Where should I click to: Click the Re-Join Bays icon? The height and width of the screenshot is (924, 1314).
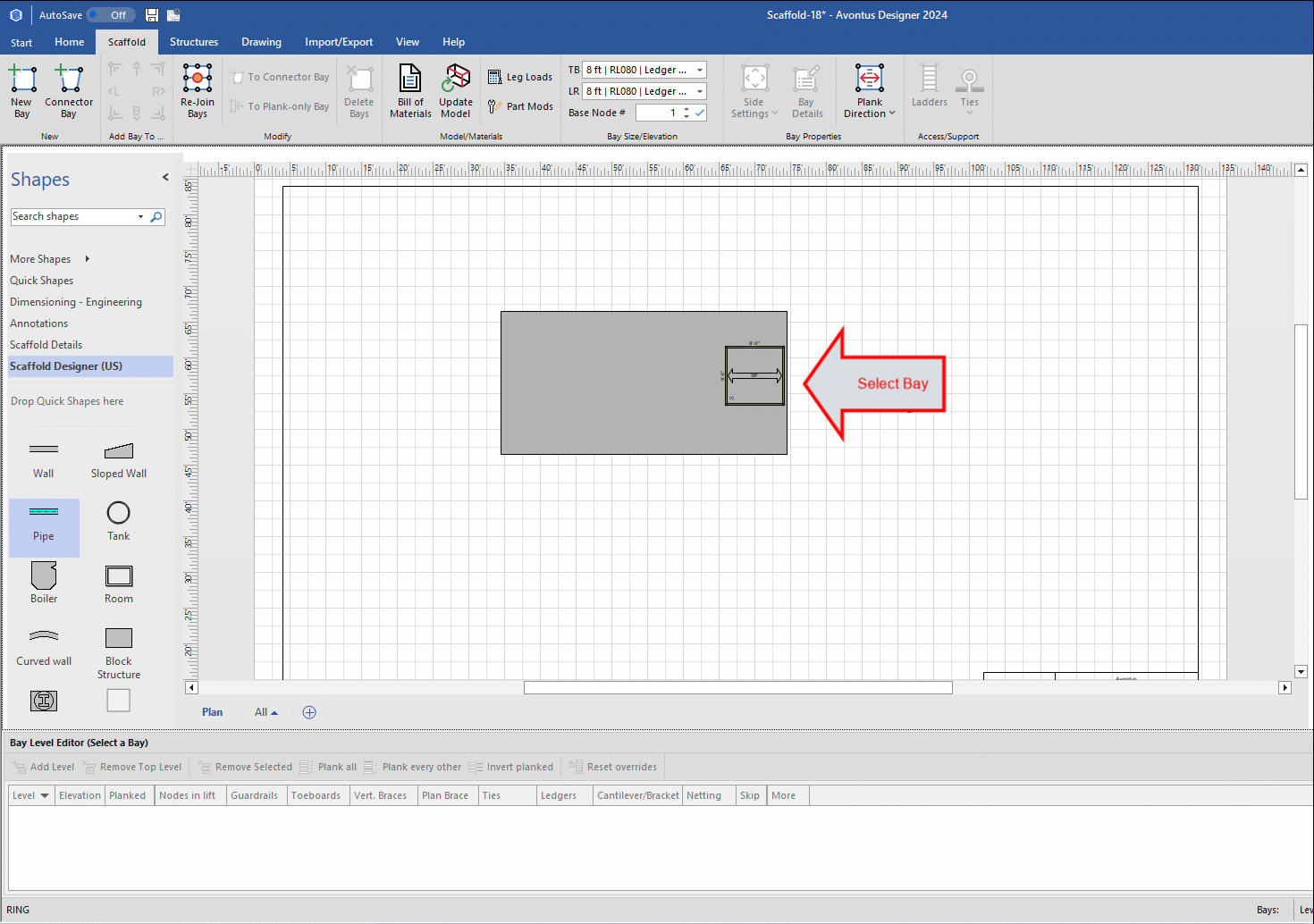click(198, 80)
